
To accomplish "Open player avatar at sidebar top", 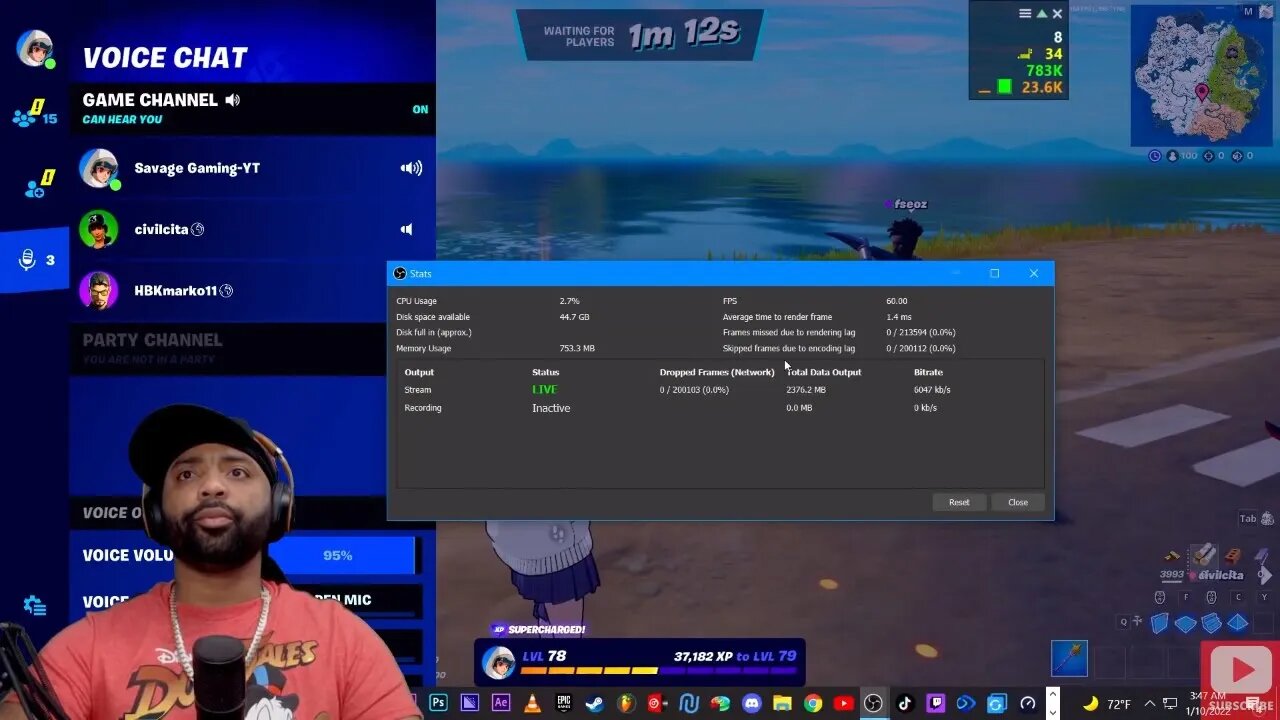I will (x=35, y=48).
